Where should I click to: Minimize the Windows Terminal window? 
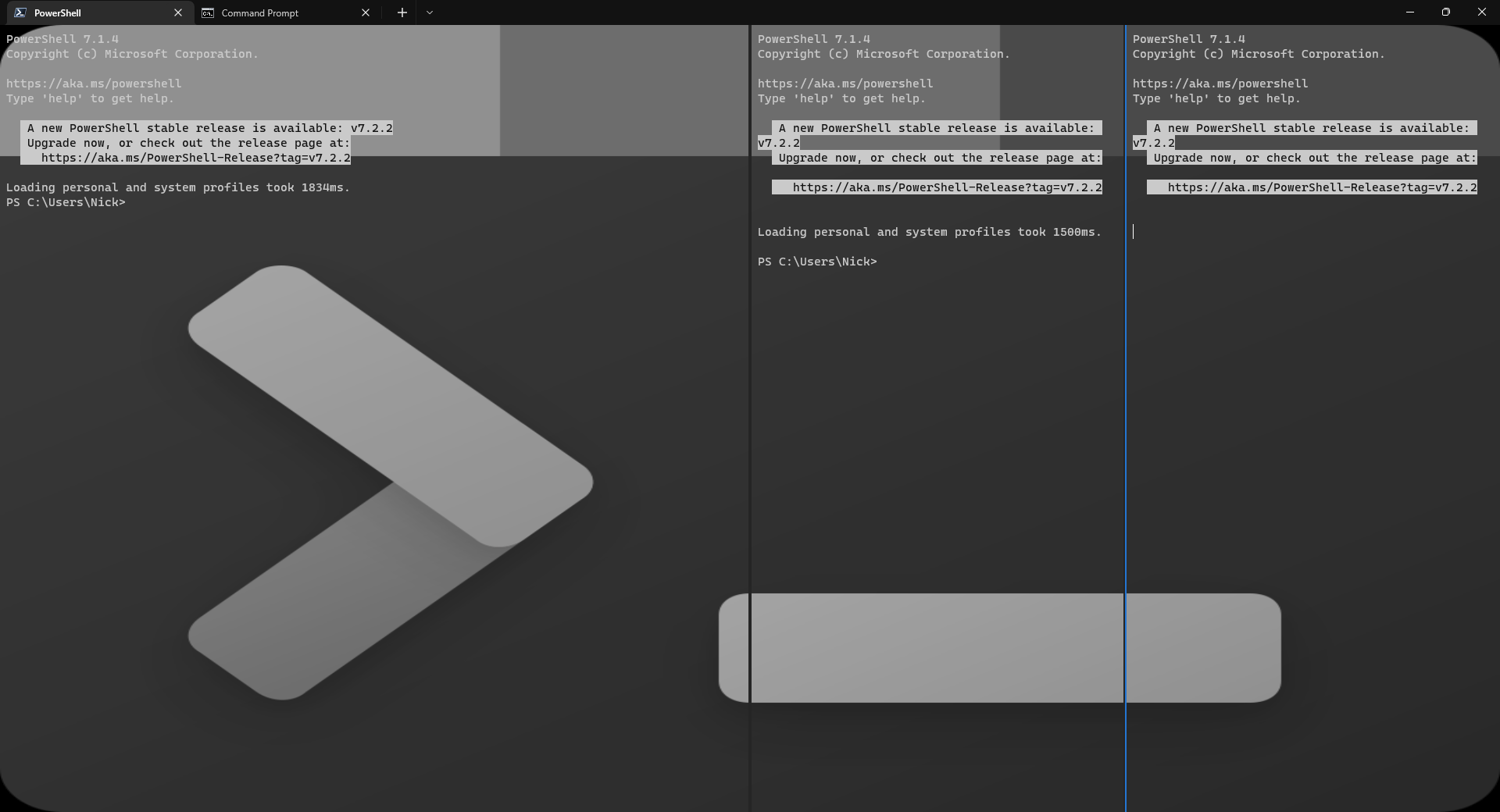(x=1410, y=12)
